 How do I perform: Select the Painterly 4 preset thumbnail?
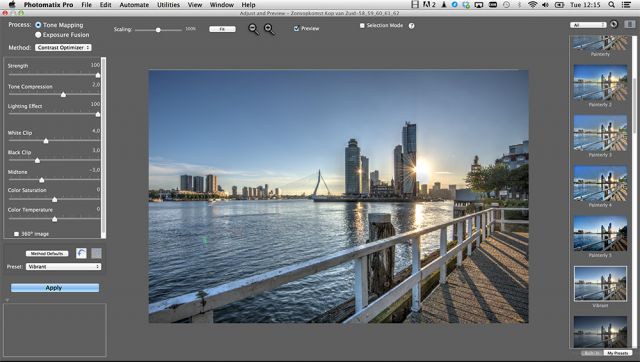pos(600,183)
